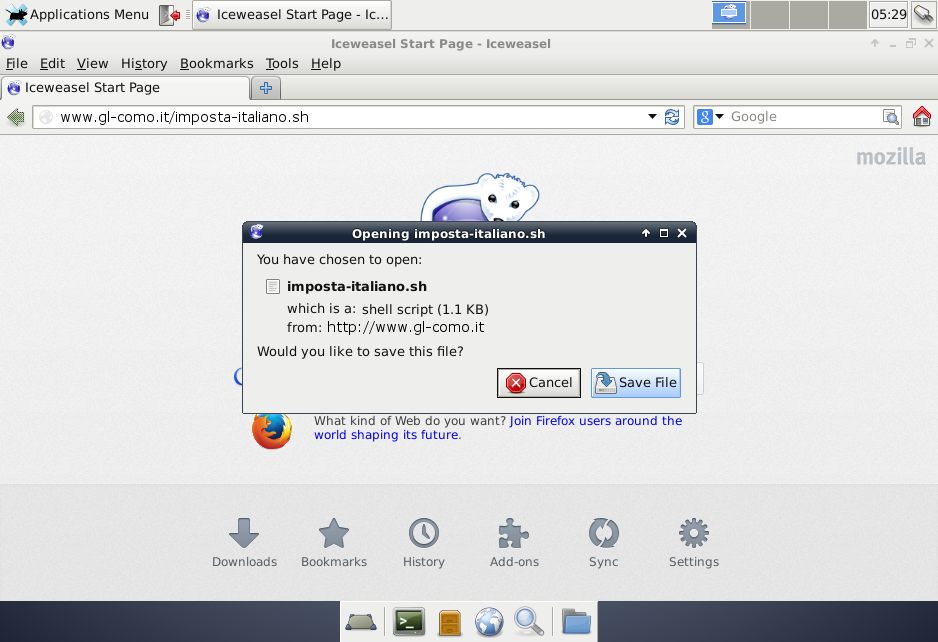938x642 pixels.
Task: Click the Firefox logo on start page
Action: [x=272, y=430]
